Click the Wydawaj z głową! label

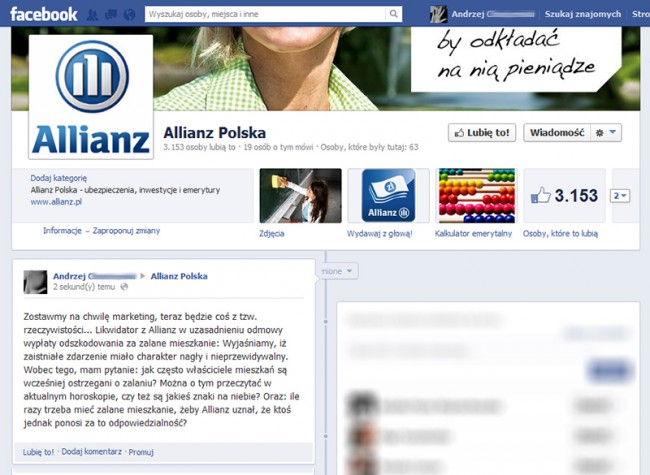[380, 233]
